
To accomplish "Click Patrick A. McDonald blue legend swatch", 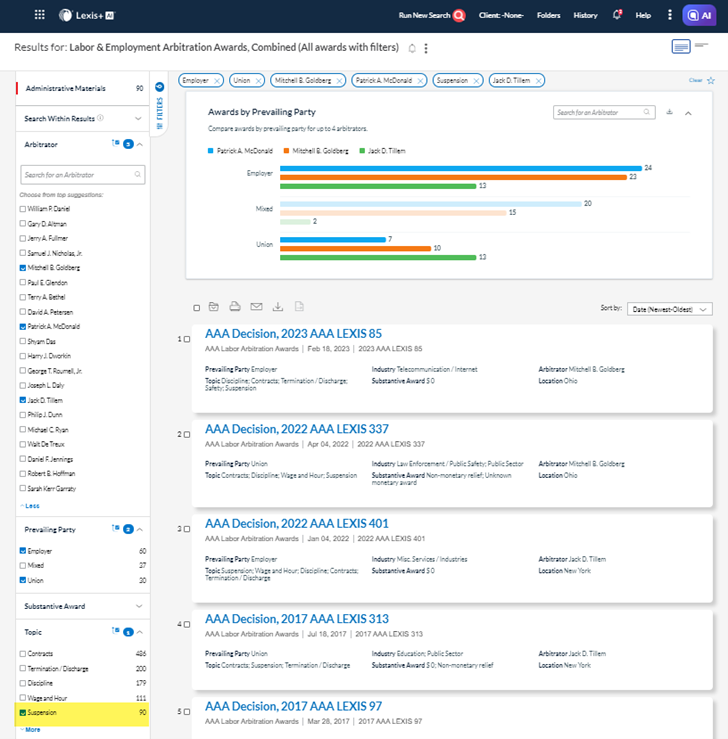I will pyautogui.click(x=211, y=151).
